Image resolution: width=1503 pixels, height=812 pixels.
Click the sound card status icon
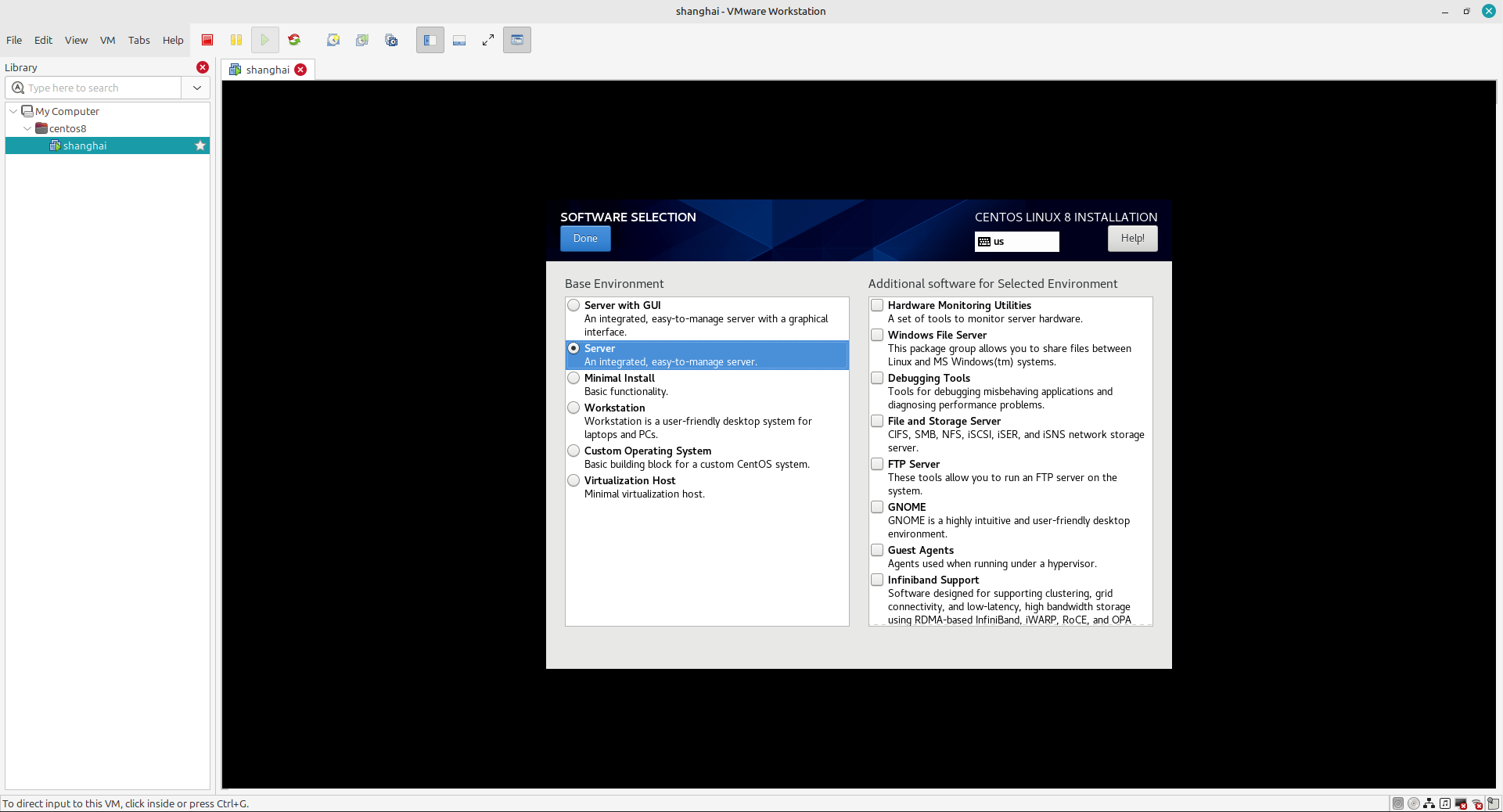(1445, 803)
